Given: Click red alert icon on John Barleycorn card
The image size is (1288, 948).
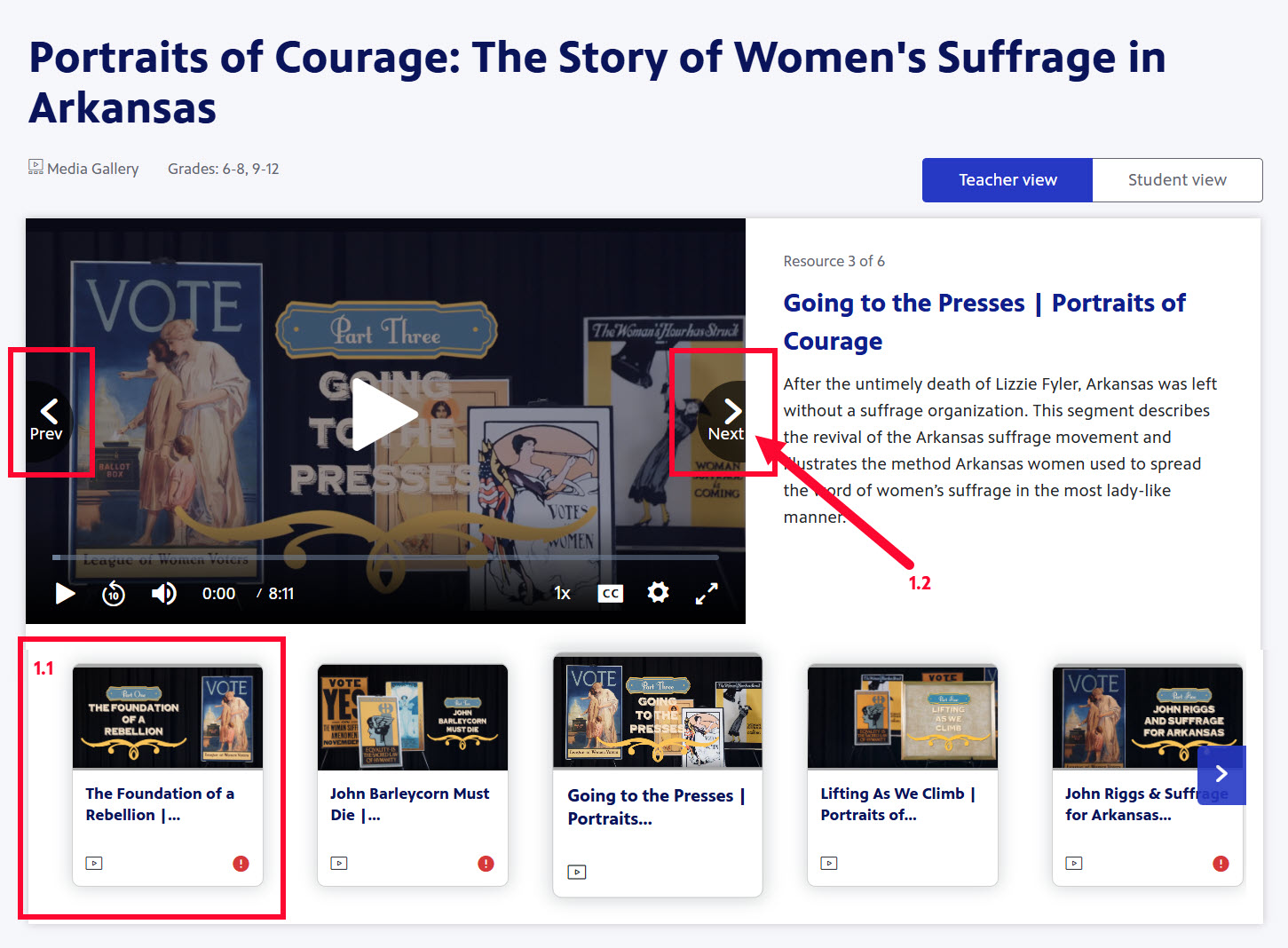Looking at the screenshot, I should [x=486, y=864].
